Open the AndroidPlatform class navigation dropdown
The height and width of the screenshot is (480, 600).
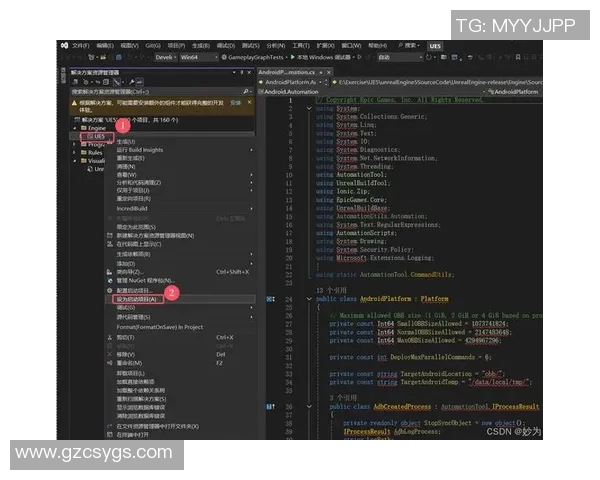pyautogui.click(x=515, y=92)
